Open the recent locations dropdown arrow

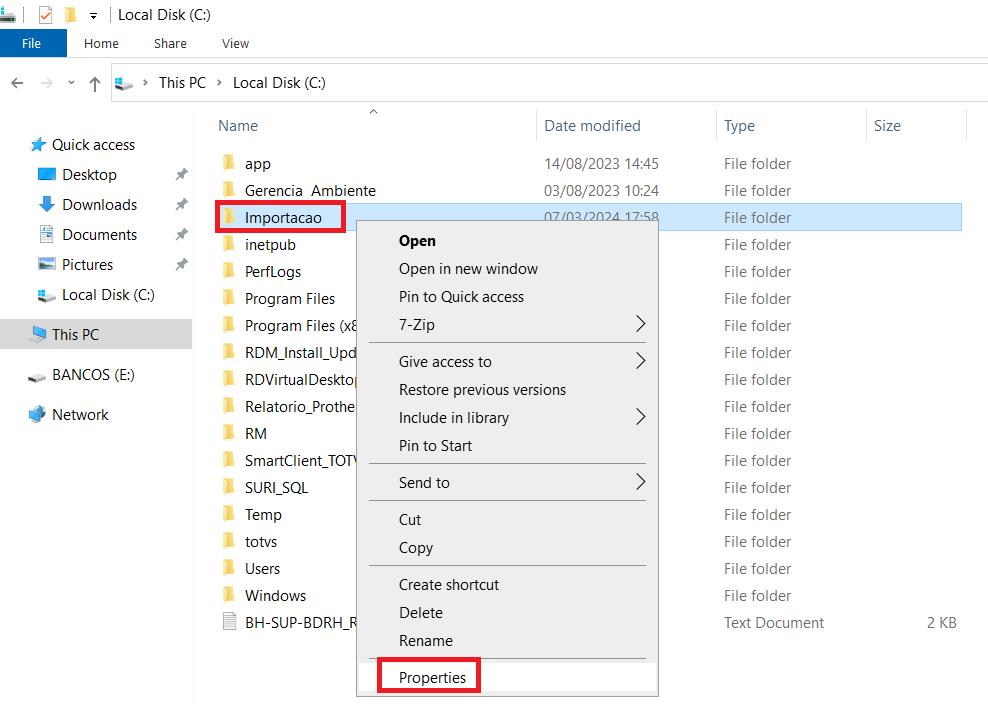point(71,83)
